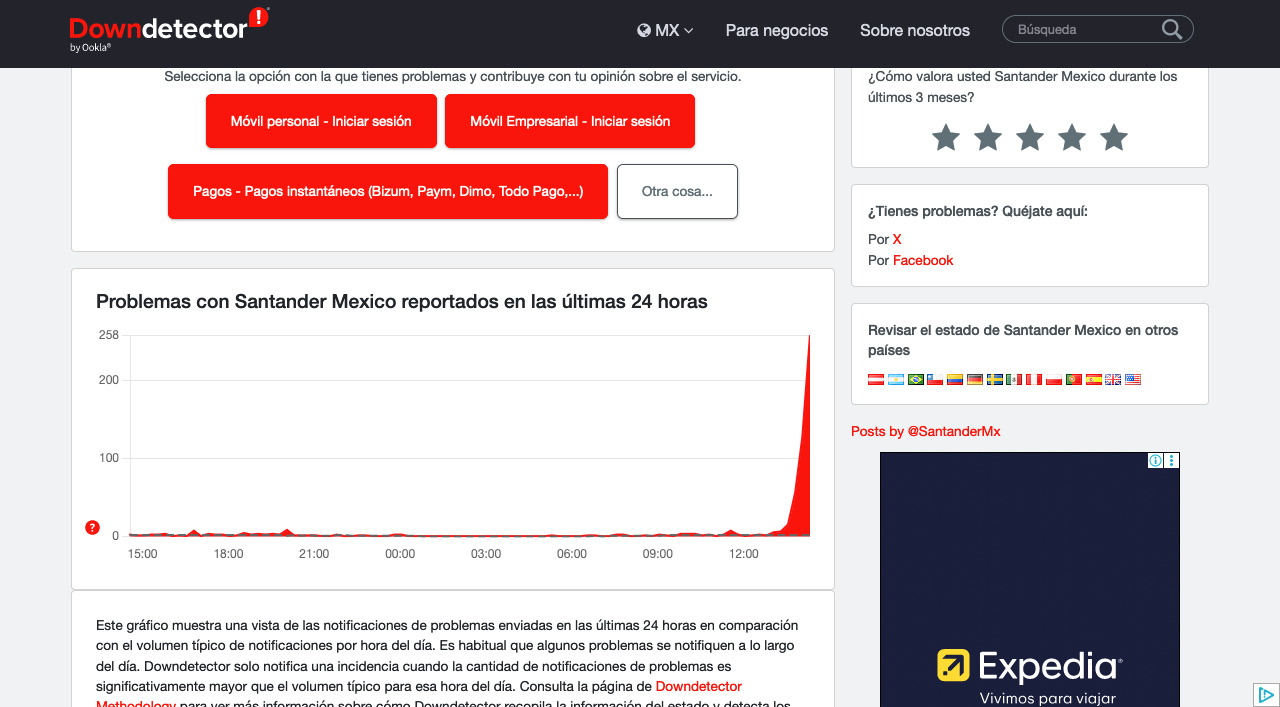Select the Spain flag
The width and height of the screenshot is (1280, 707).
[x=1094, y=379]
